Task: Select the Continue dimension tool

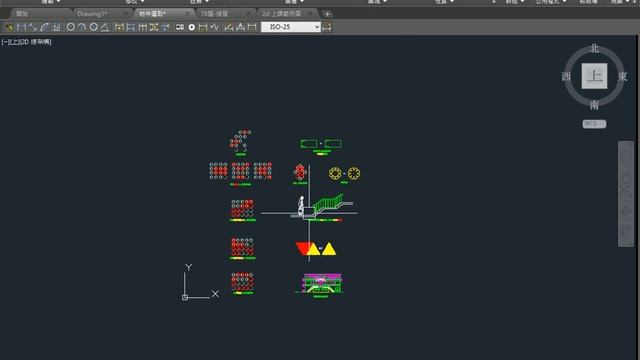Action: coord(142,27)
